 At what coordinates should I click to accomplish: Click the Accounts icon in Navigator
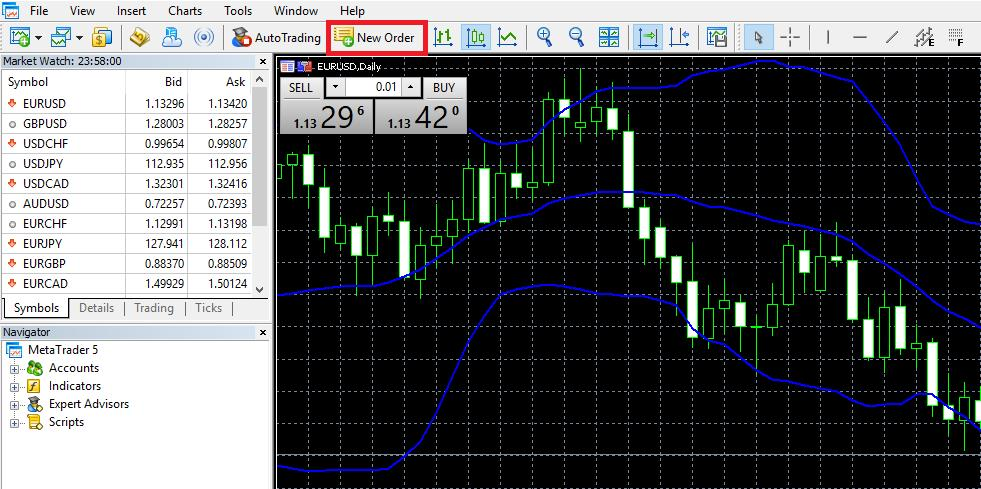35,368
